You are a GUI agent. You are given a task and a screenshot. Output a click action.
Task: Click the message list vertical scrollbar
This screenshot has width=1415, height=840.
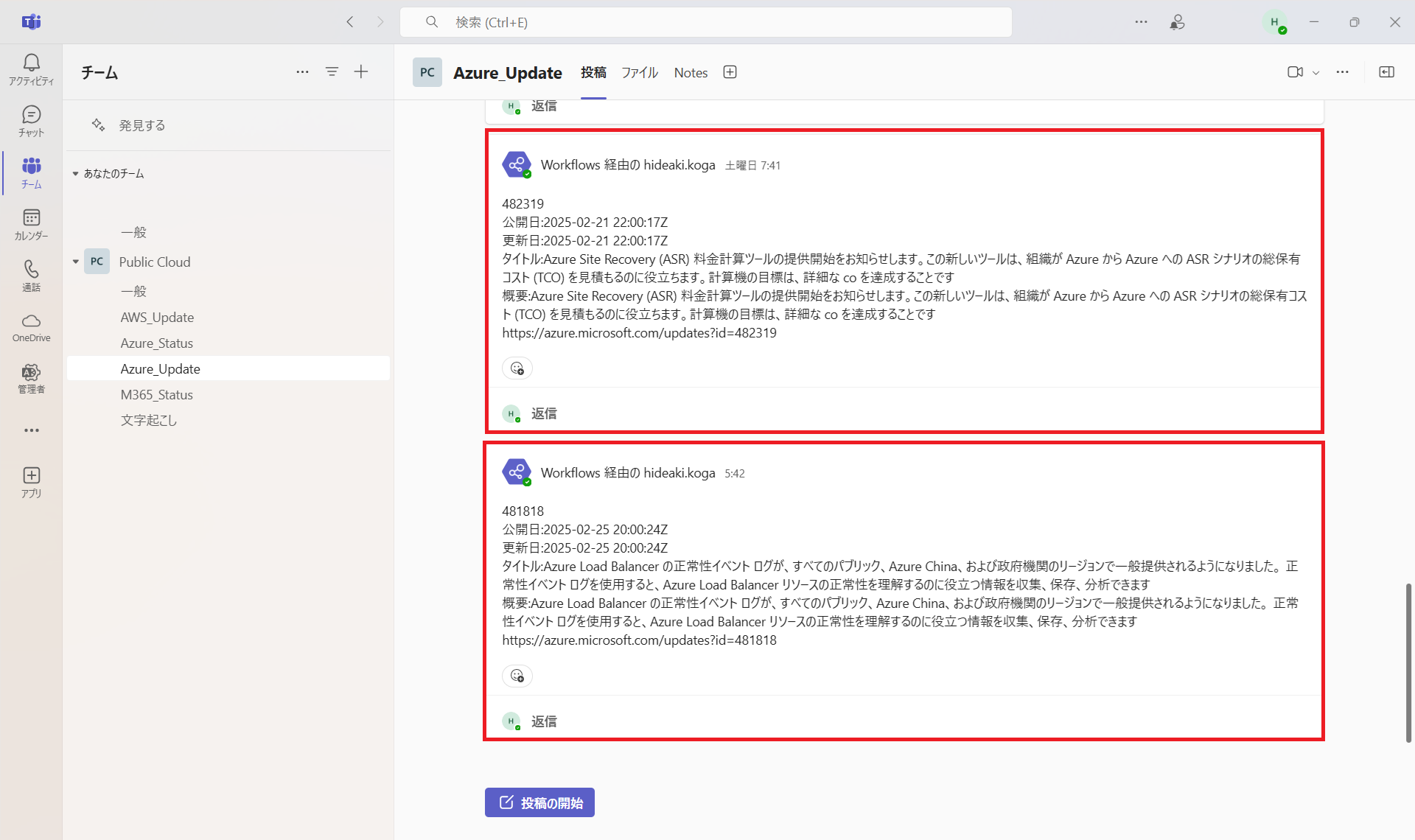1408,662
